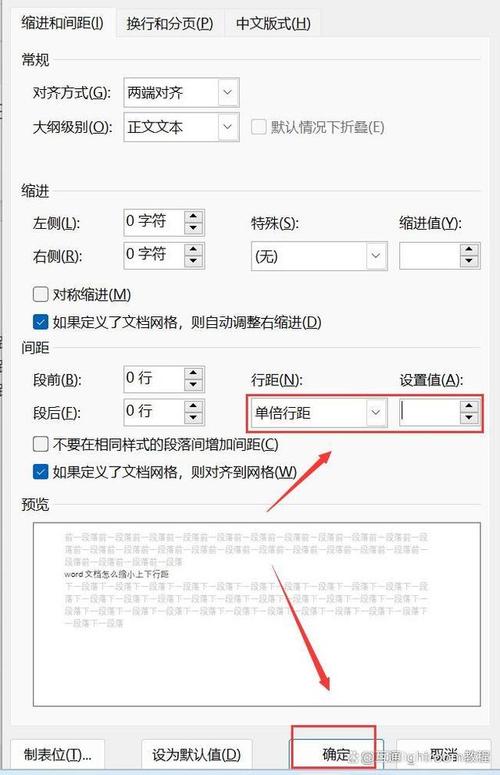Toggle 对齐到网格 snap to grid checkbox
The width and height of the screenshot is (500, 775).
pos(40,472)
